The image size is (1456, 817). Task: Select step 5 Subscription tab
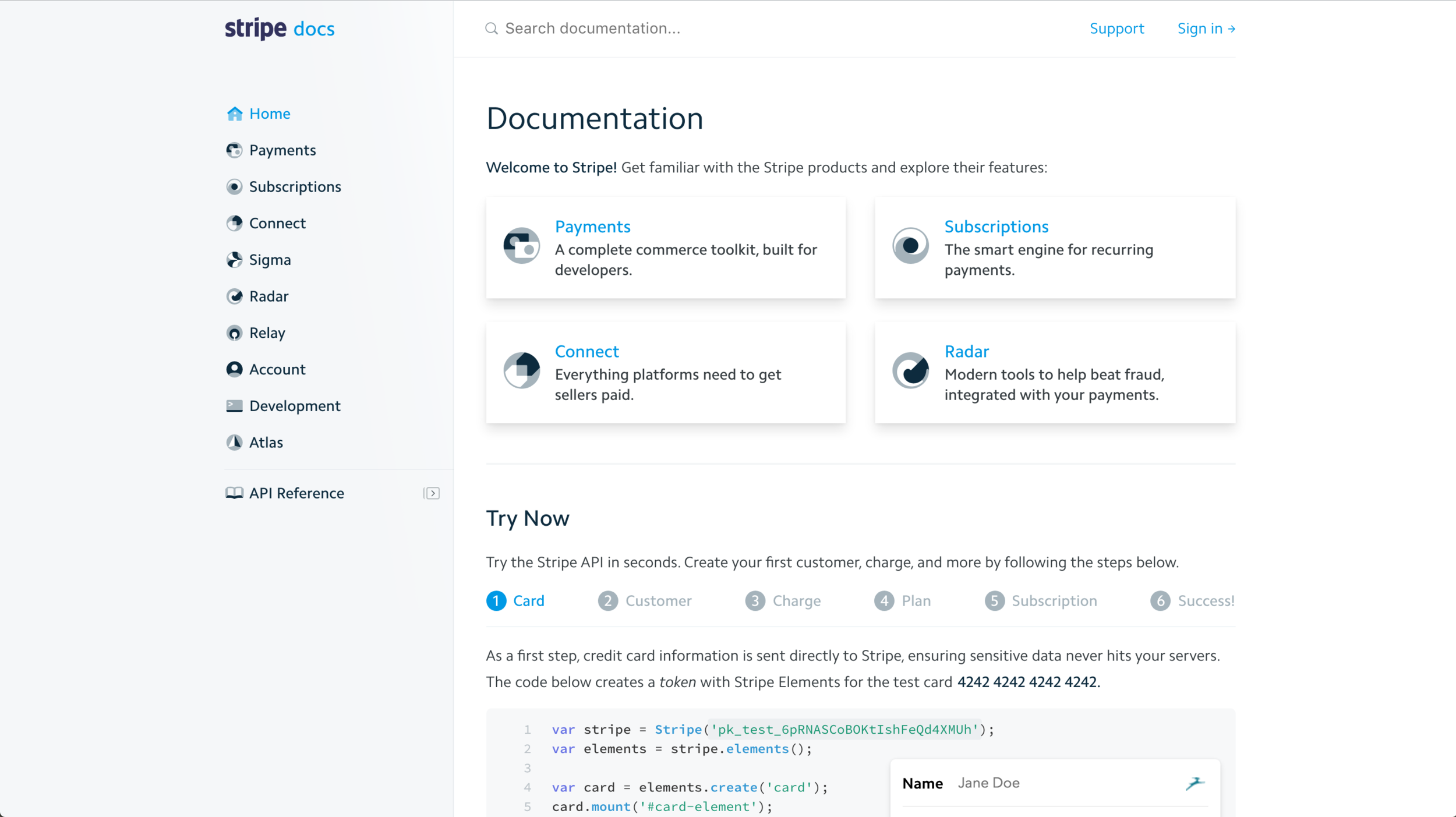pyautogui.click(x=1041, y=600)
